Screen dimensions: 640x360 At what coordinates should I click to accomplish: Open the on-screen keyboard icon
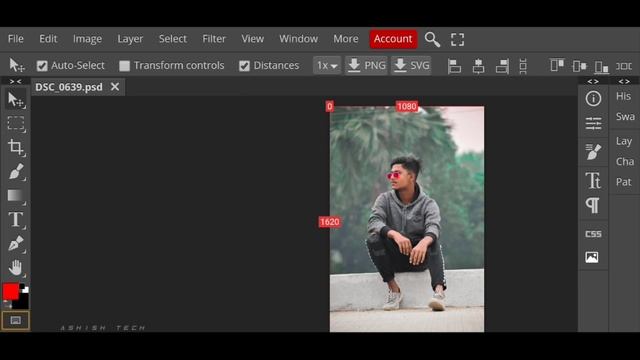16,320
